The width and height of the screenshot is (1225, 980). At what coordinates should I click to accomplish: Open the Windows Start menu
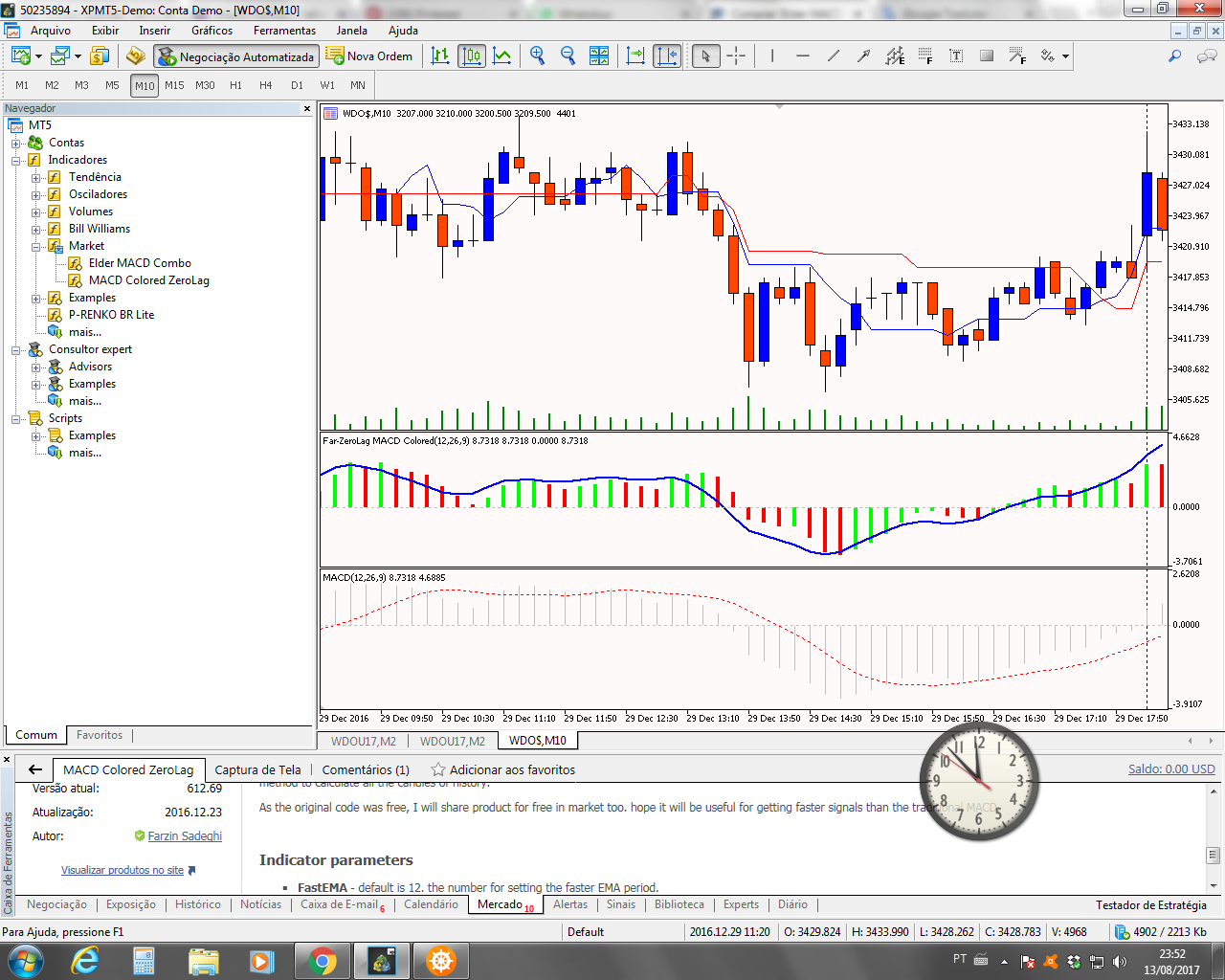(25, 960)
